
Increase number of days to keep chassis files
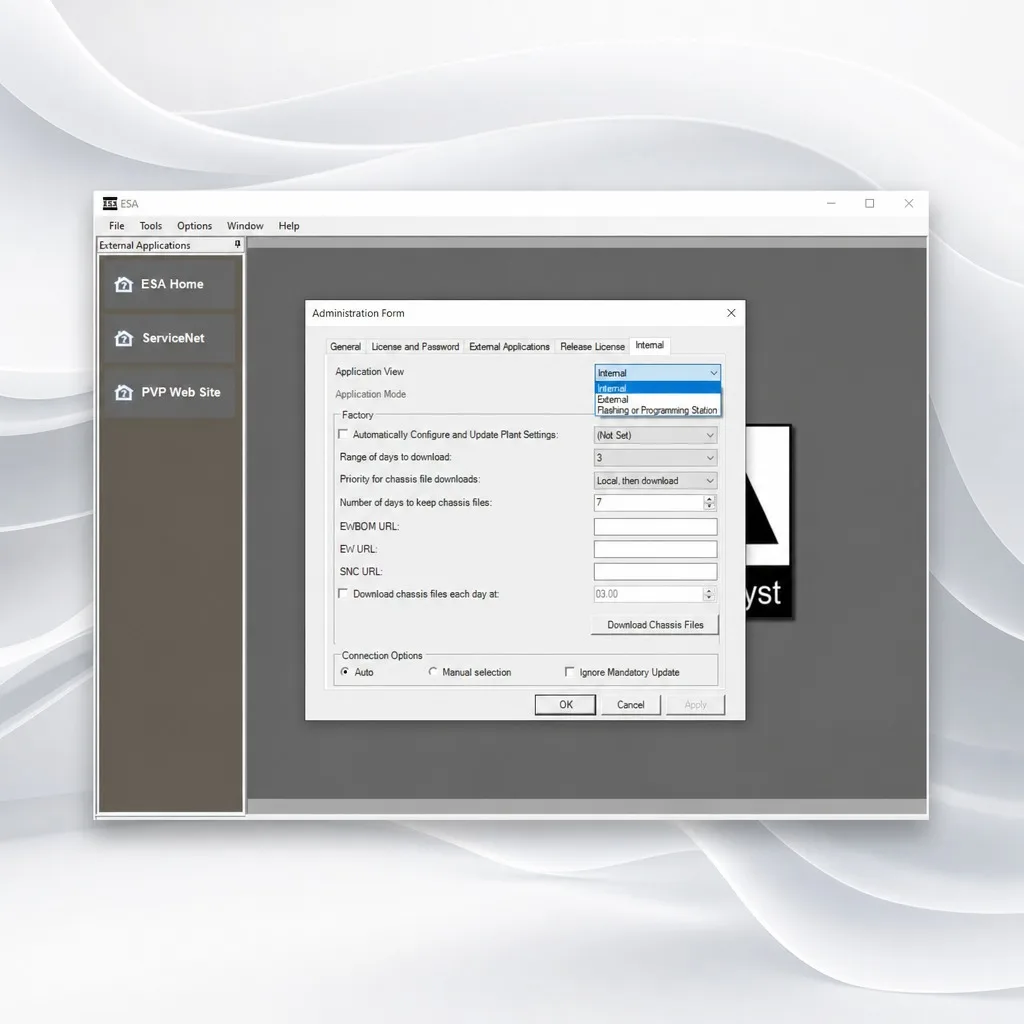(x=709, y=499)
